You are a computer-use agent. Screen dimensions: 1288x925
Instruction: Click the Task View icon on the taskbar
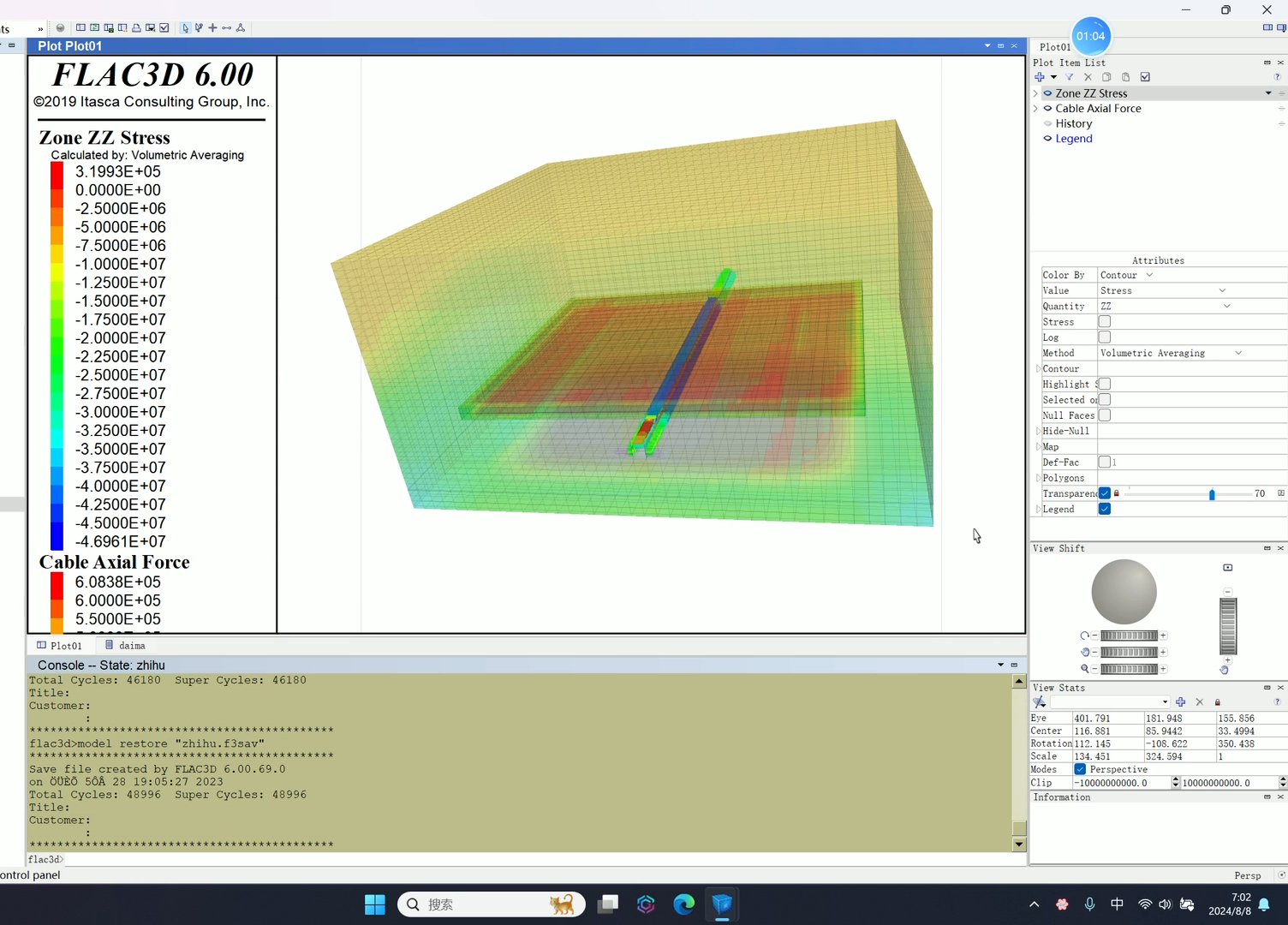(608, 904)
